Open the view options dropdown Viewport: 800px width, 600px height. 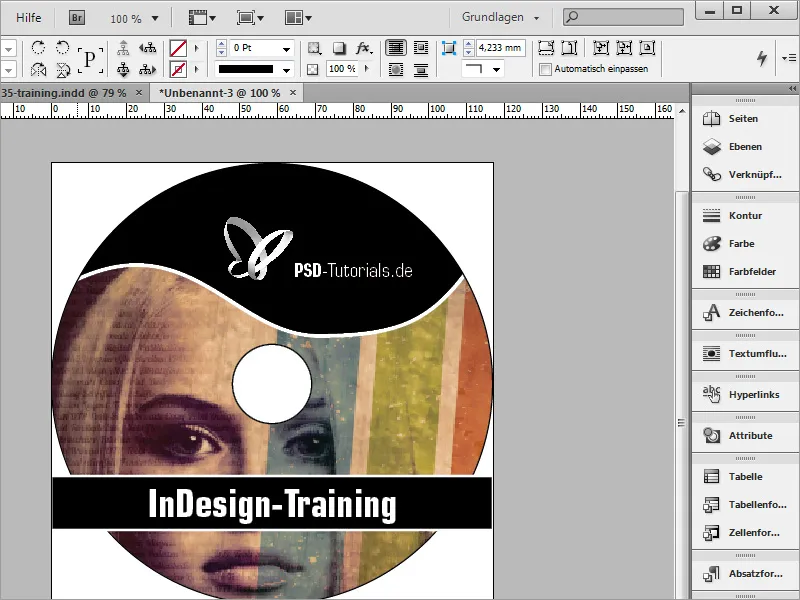tap(202, 18)
